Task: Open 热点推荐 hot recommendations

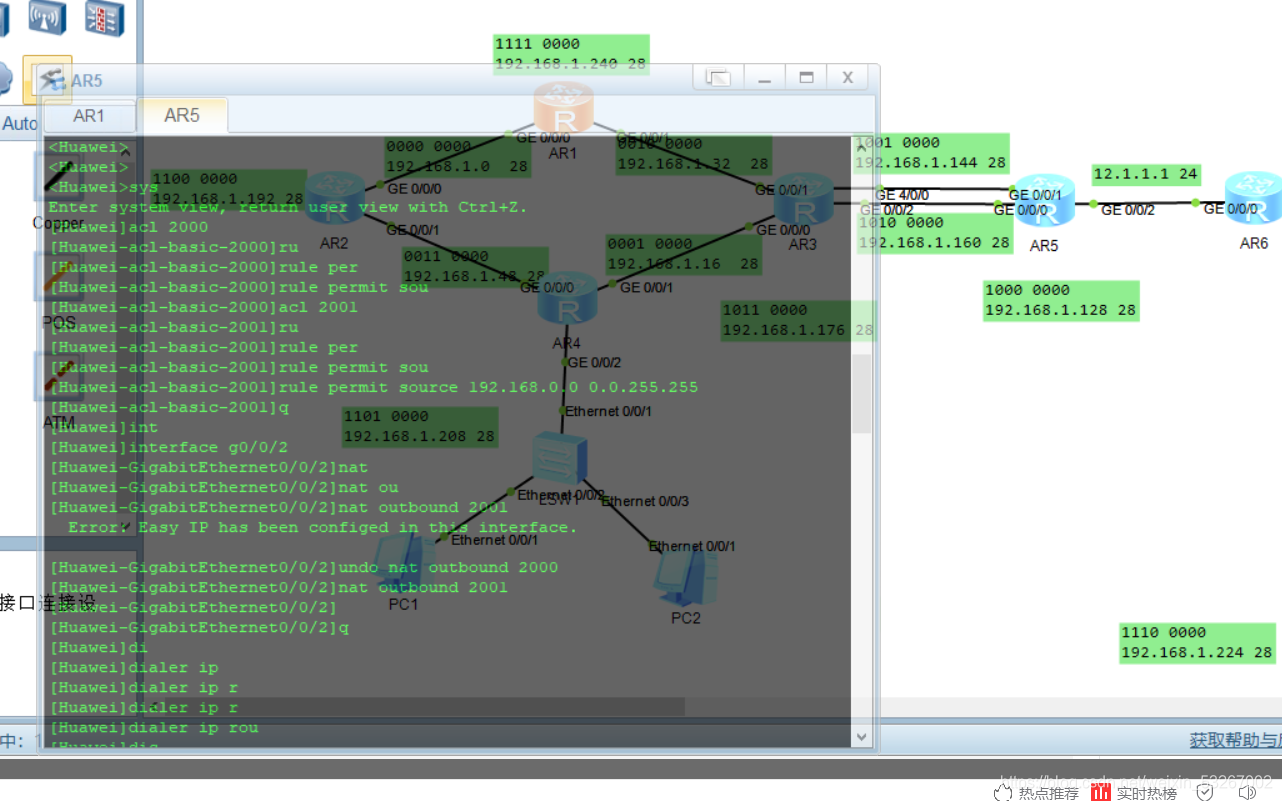Action: tap(1037, 792)
